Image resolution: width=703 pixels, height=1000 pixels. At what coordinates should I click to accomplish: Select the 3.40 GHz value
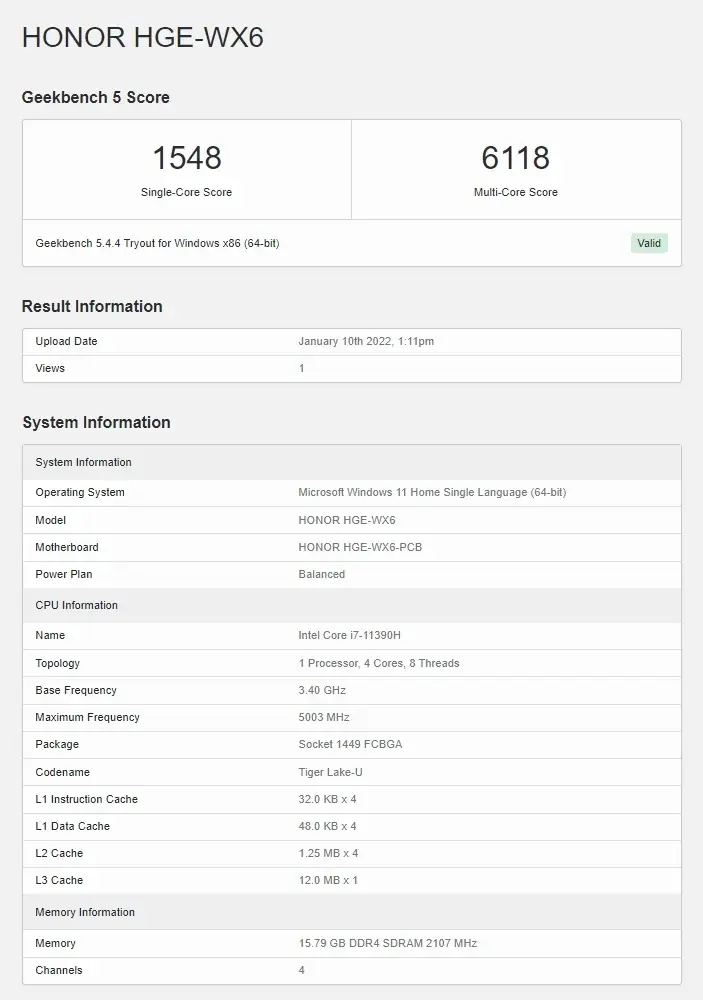(x=322, y=690)
